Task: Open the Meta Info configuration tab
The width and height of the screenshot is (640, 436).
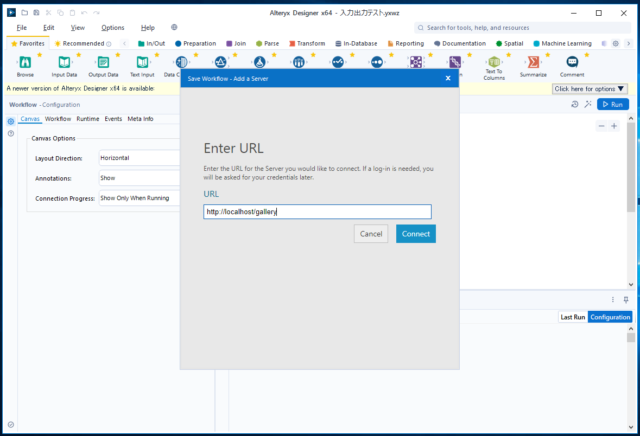Action: point(140,119)
